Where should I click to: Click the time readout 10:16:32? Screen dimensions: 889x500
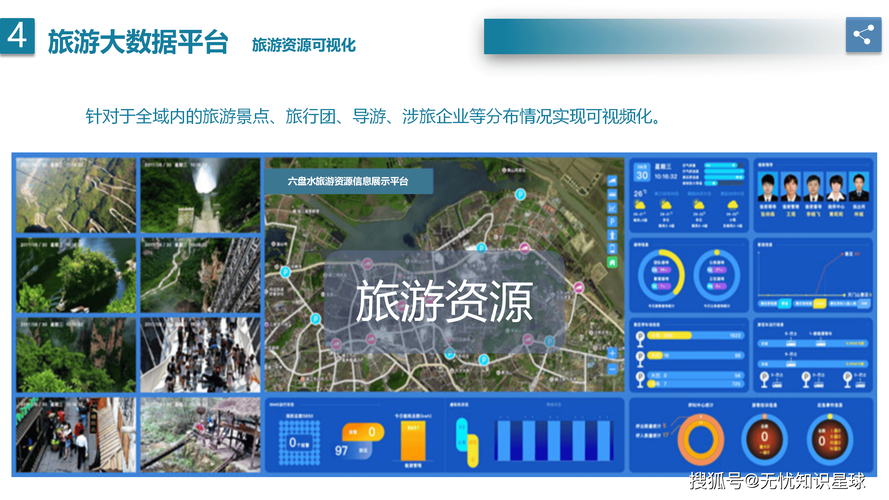pyautogui.click(x=666, y=177)
